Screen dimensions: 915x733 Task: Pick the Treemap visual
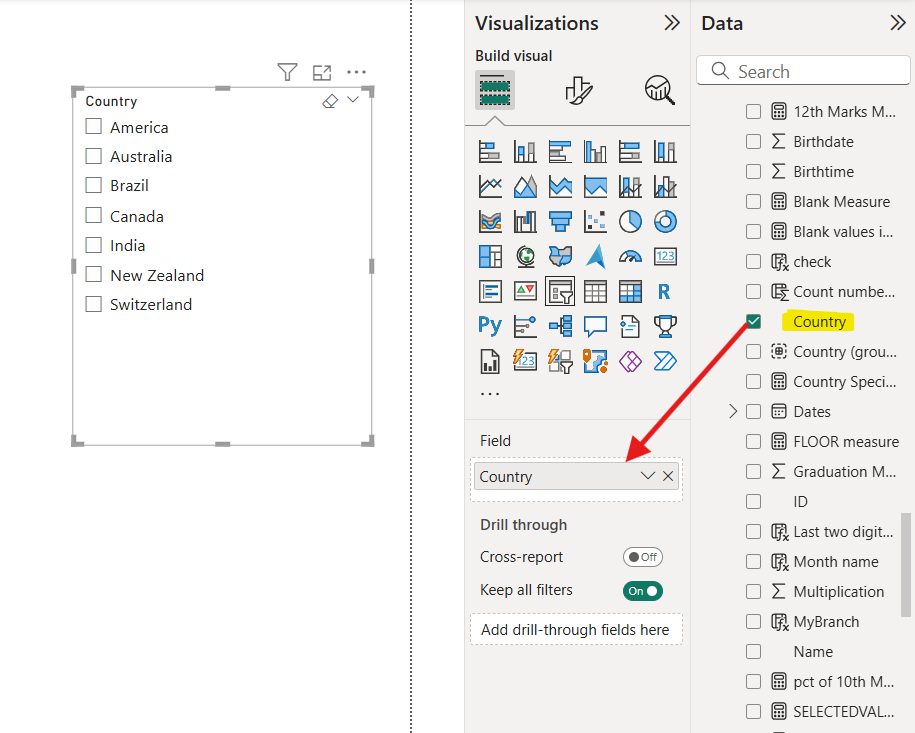pyautogui.click(x=490, y=256)
